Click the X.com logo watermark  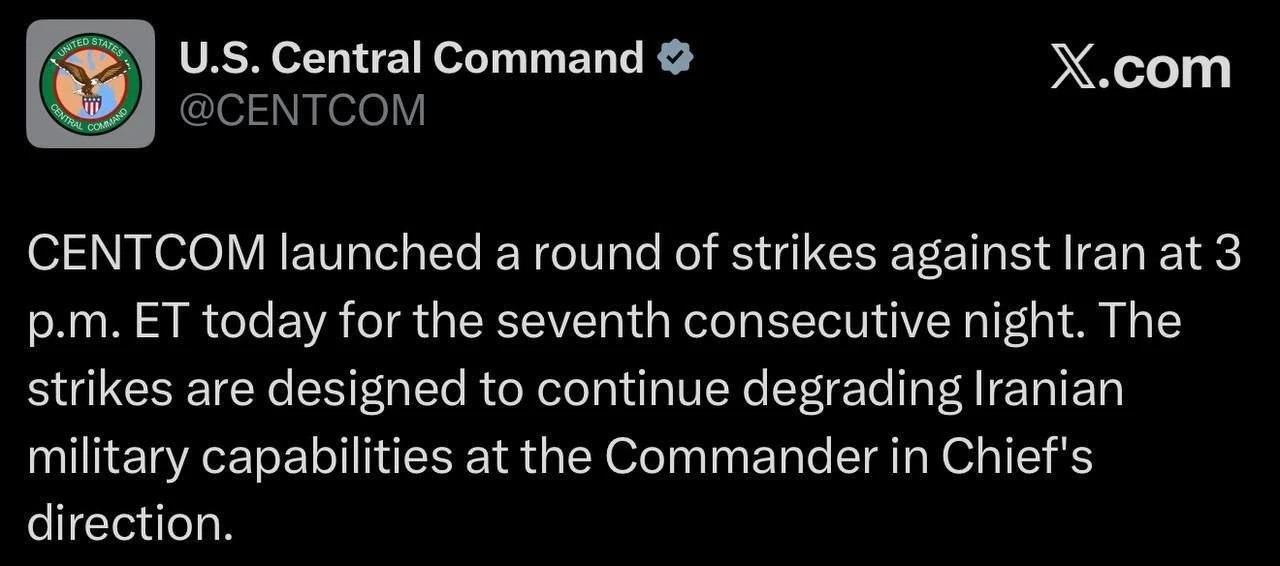click(x=1140, y=69)
